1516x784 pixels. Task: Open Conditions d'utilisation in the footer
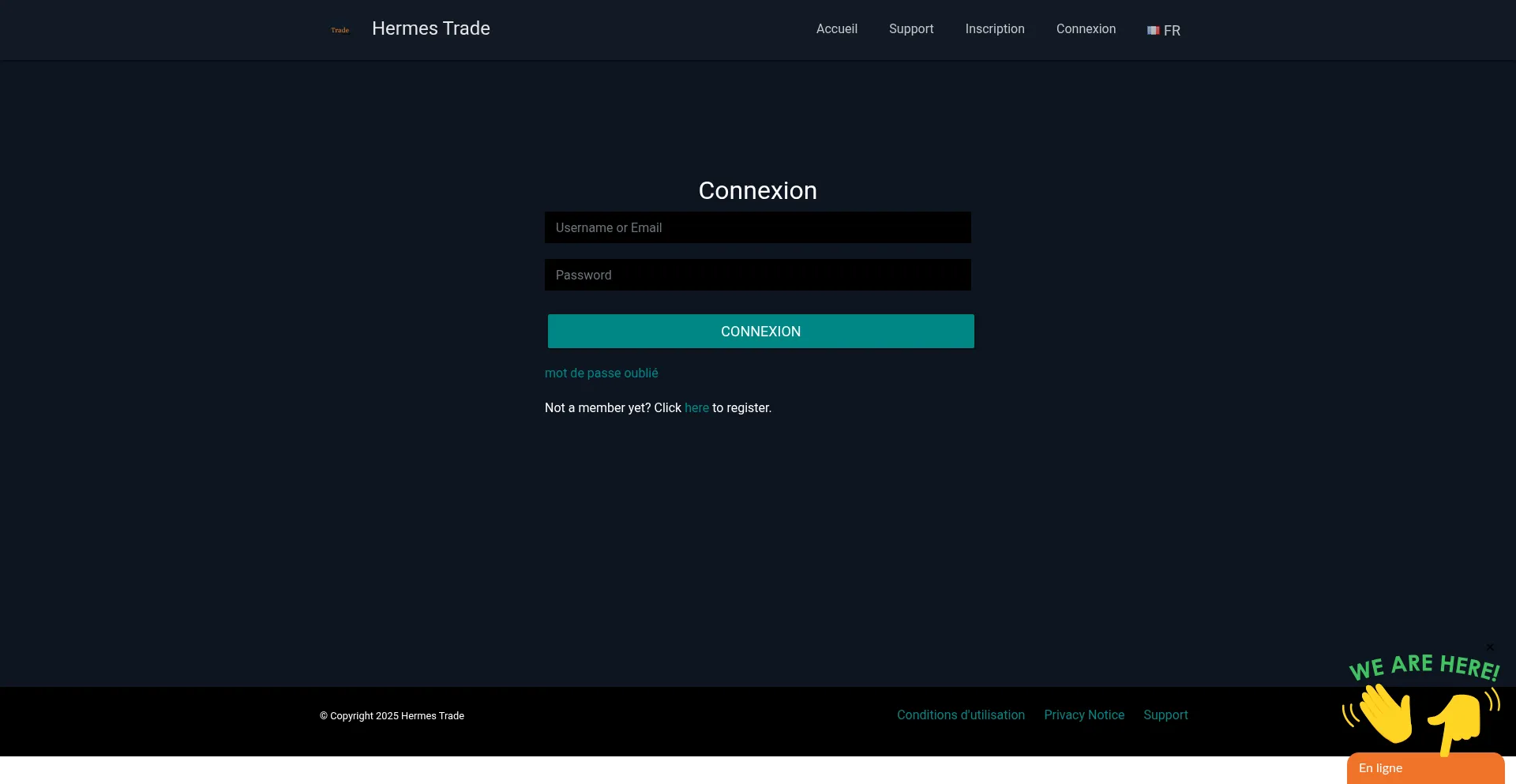pos(960,715)
